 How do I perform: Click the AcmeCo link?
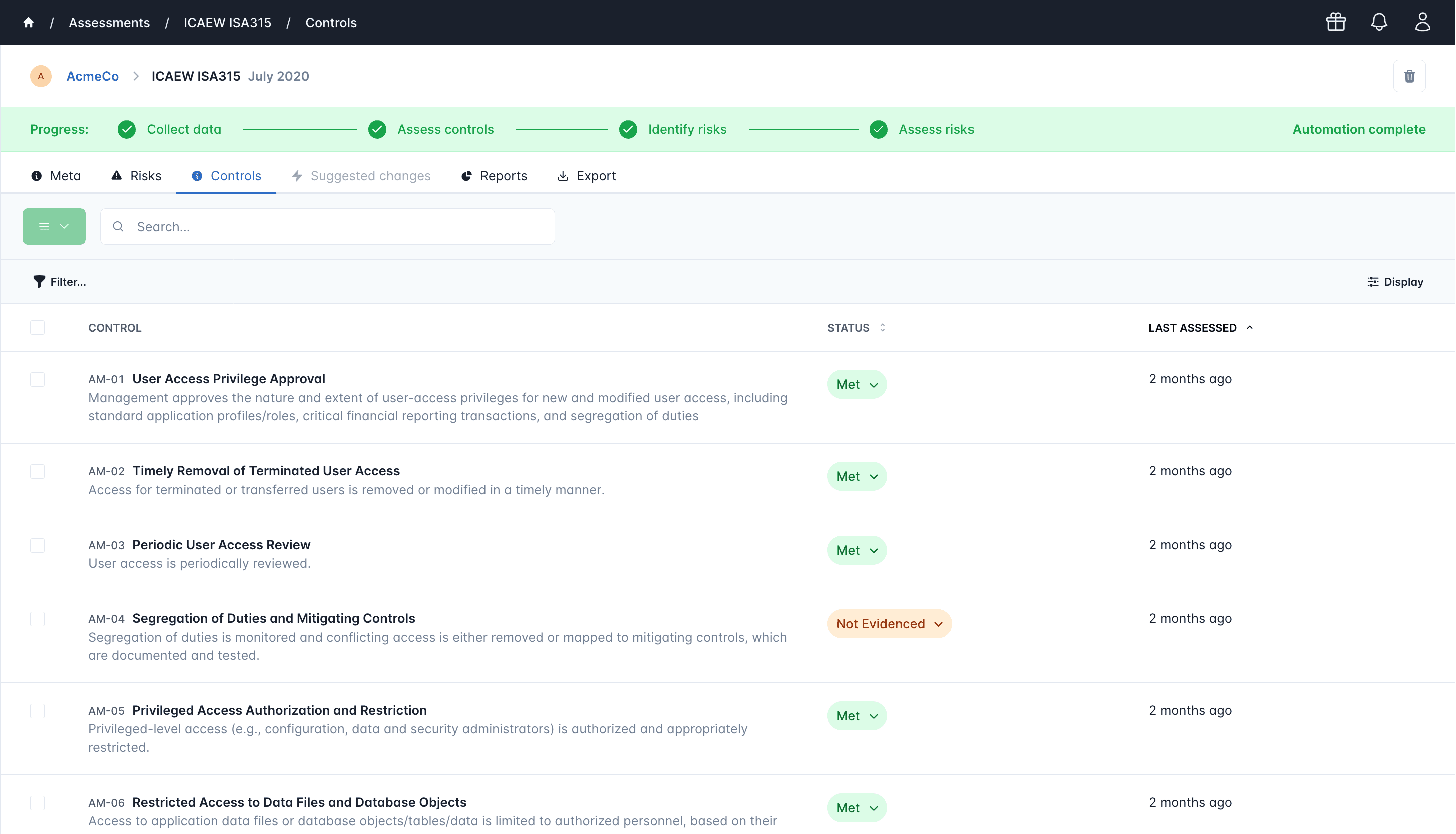[x=92, y=76]
